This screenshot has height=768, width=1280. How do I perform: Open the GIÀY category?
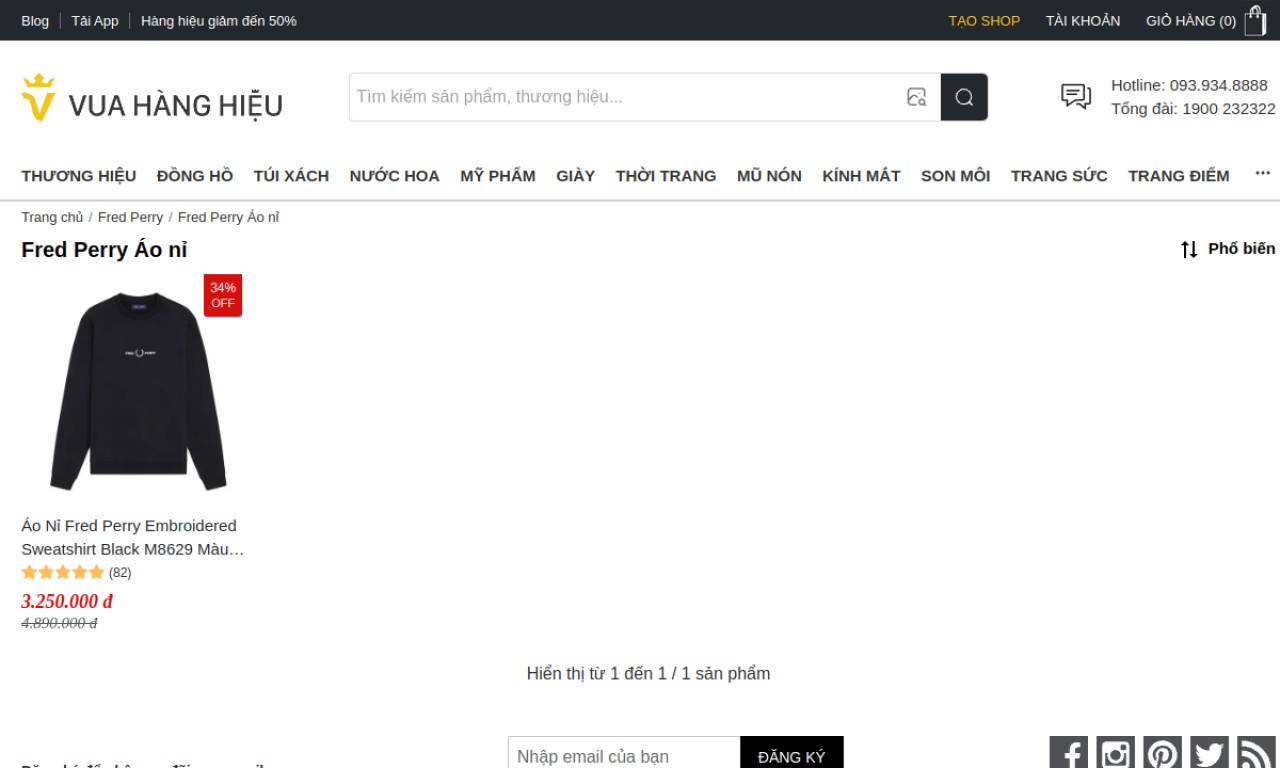coord(576,176)
